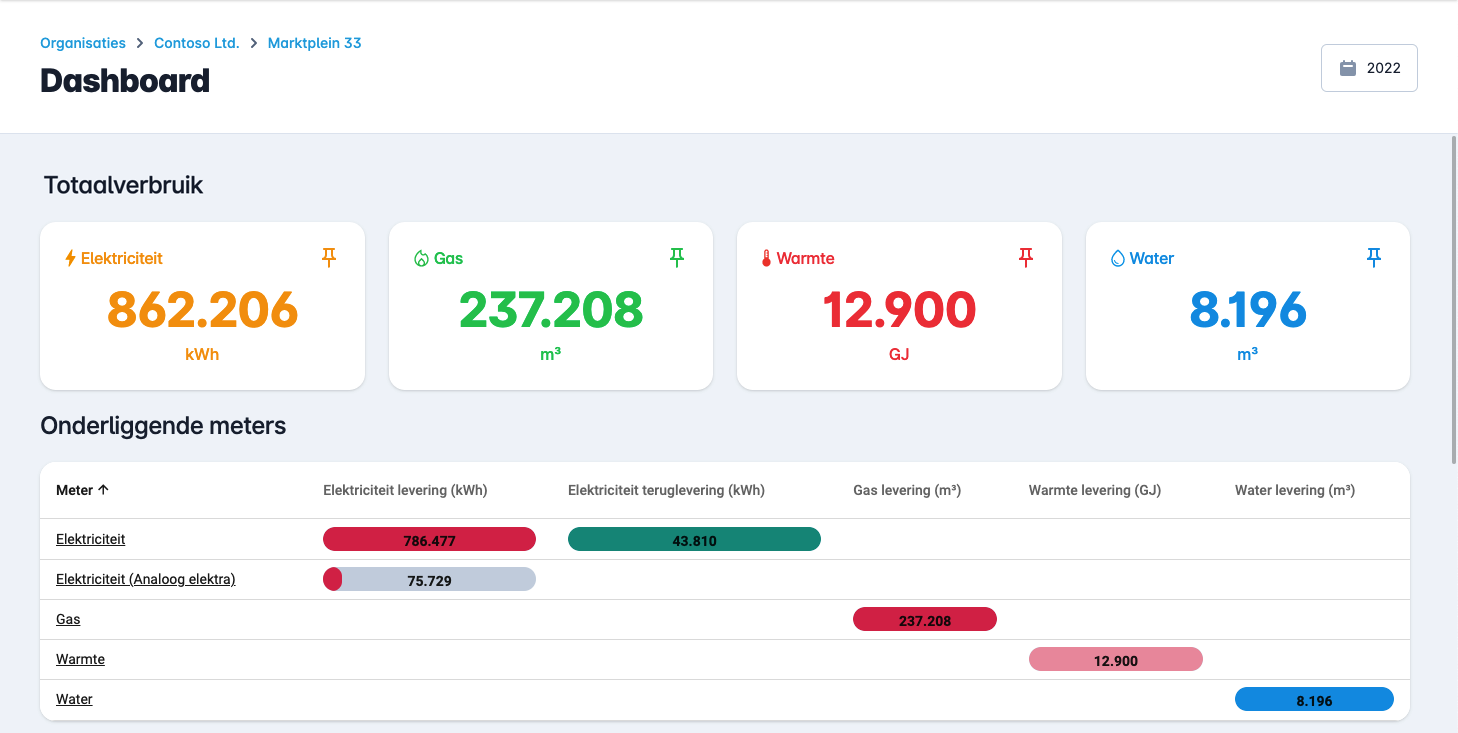Click the red thermometer Warmte icon
The height and width of the screenshot is (733, 1458).
point(766,259)
